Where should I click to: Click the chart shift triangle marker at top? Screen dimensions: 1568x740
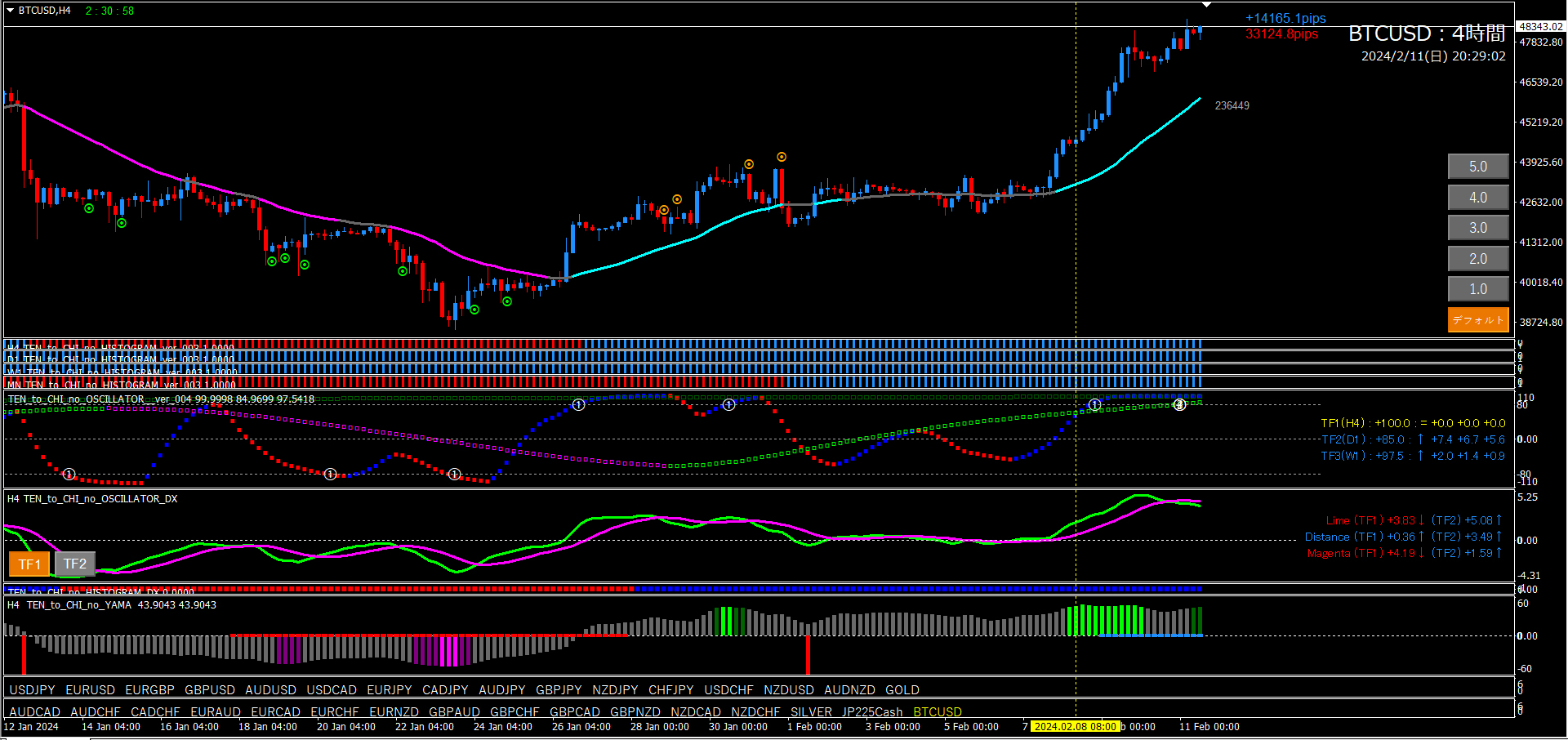click(x=1206, y=5)
